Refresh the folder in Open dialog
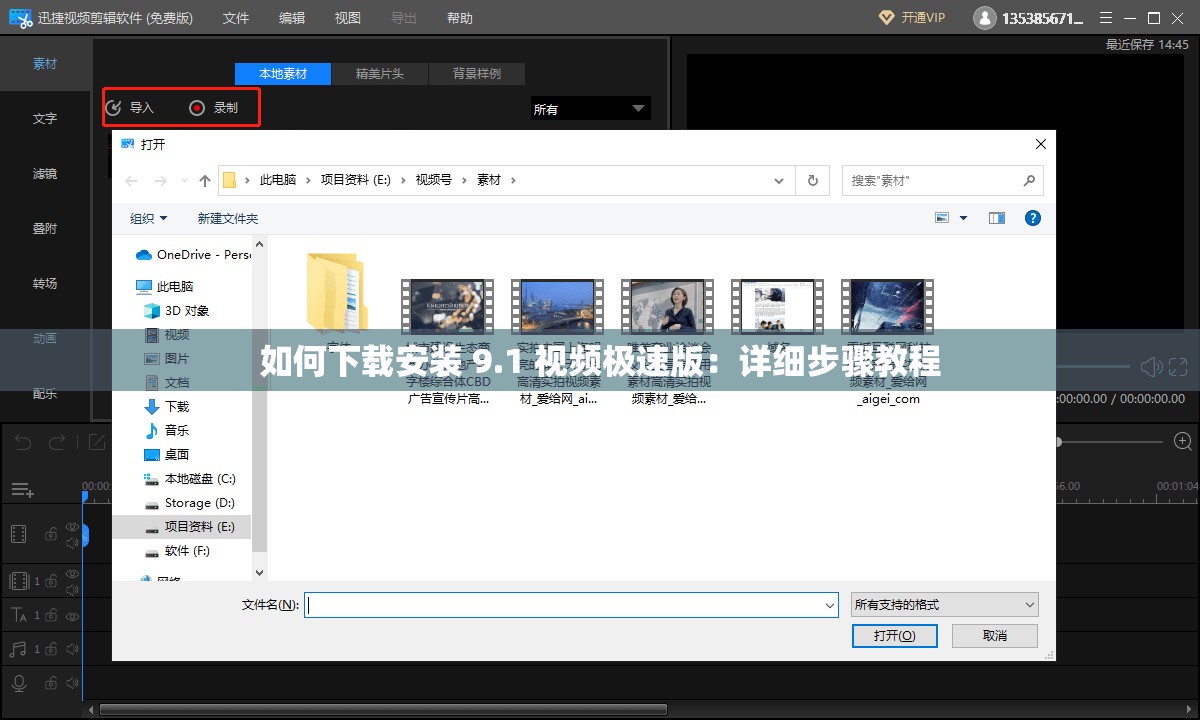The width and height of the screenshot is (1200, 720). [812, 181]
